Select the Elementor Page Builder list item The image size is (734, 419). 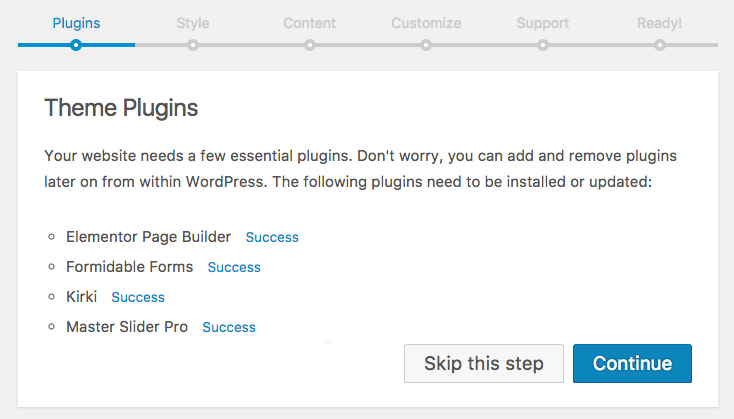pos(148,237)
